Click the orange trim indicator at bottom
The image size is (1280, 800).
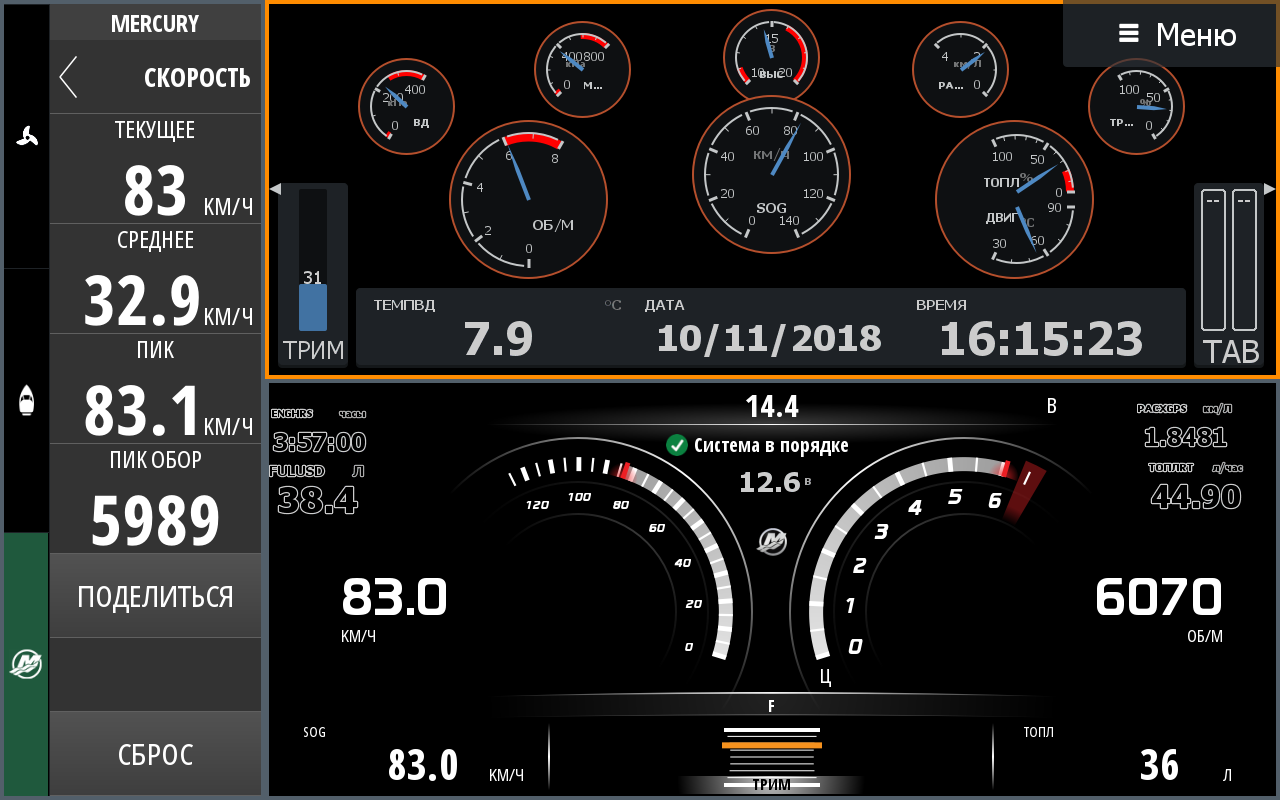771,745
